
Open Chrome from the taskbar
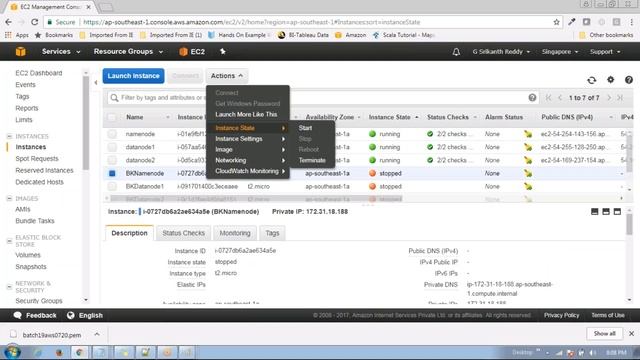pos(80,352)
